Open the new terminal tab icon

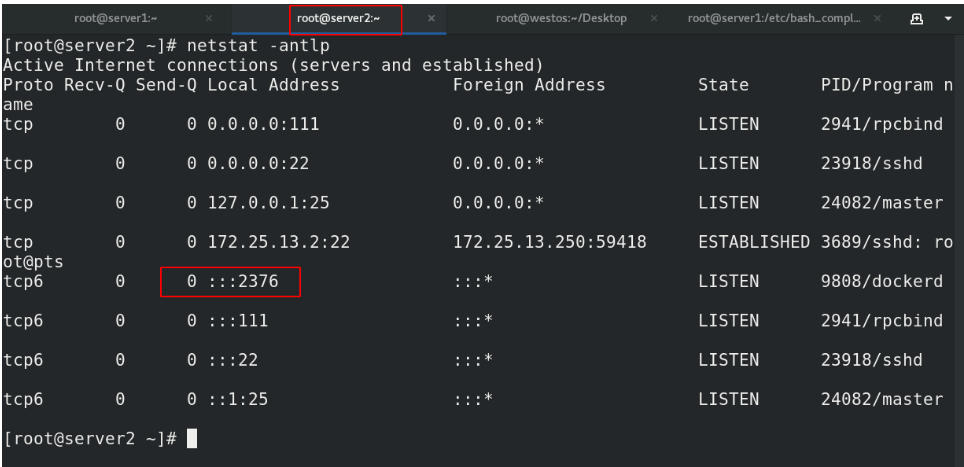point(917,18)
